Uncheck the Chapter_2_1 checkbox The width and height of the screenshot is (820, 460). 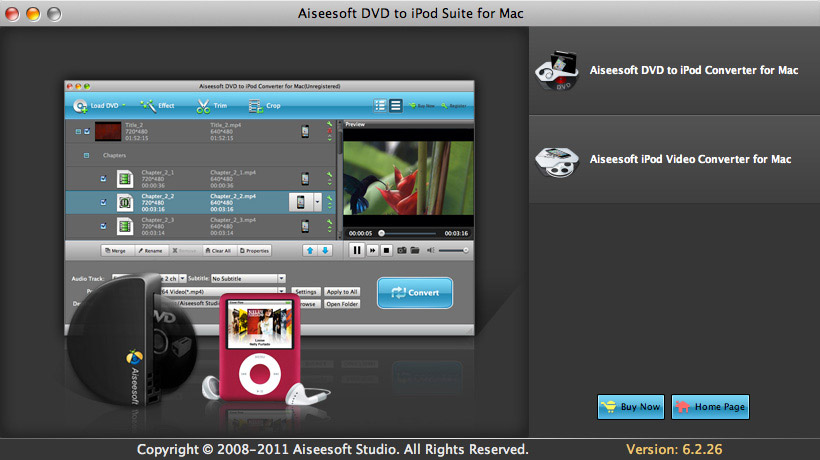point(103,179)
